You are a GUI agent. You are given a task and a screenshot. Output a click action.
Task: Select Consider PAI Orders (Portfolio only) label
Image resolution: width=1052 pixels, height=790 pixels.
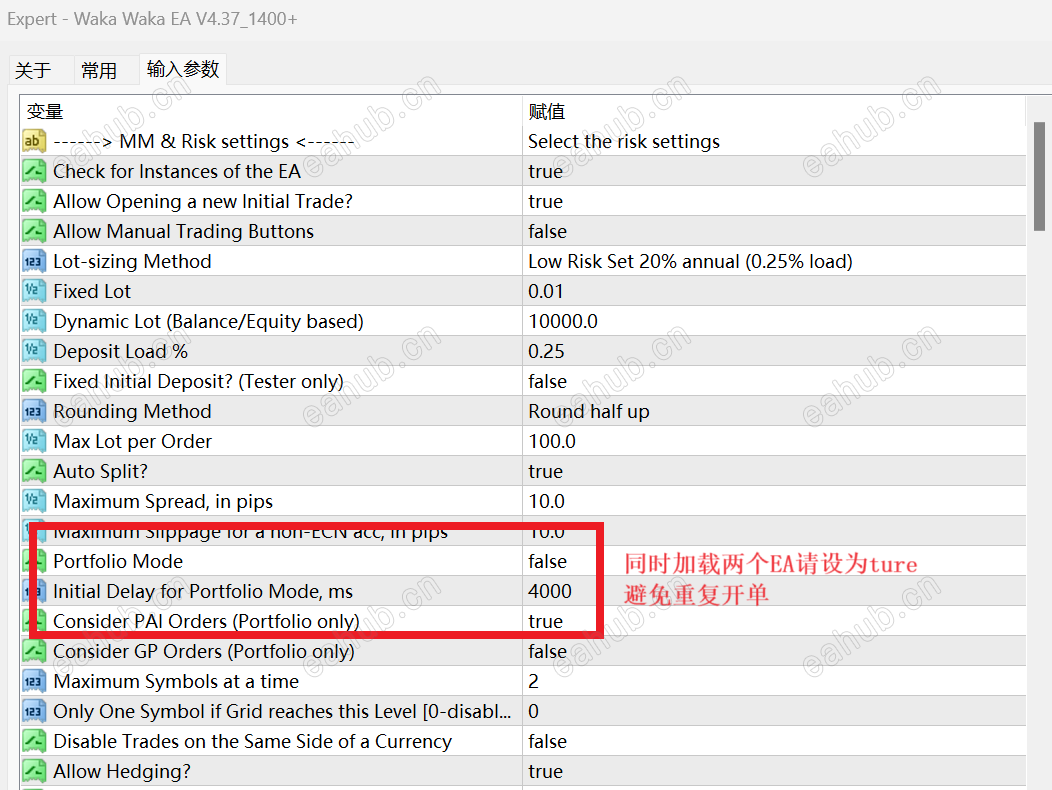tap(206, 621)
